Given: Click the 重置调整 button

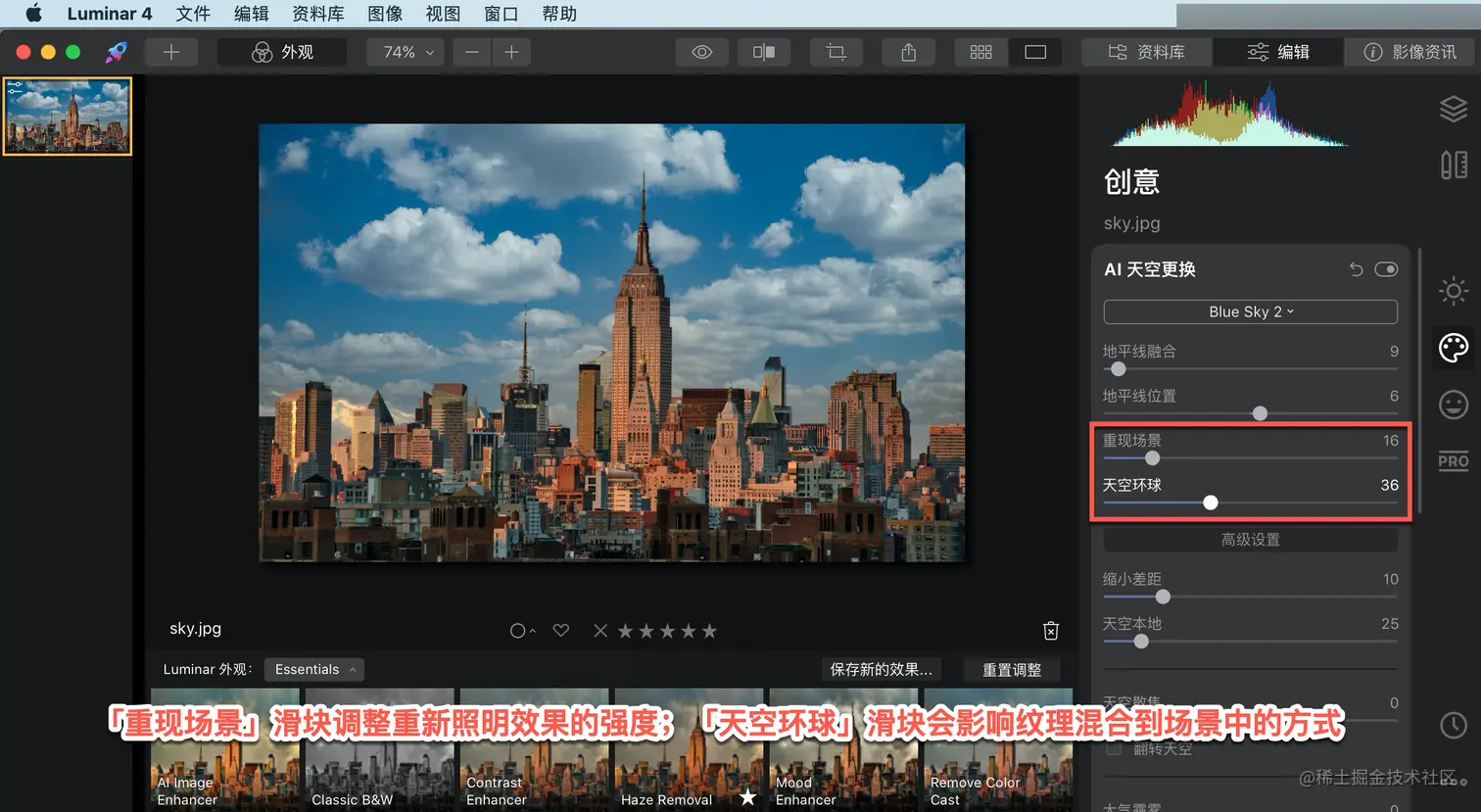Looking at the screenshot, I should [1012, 670].
